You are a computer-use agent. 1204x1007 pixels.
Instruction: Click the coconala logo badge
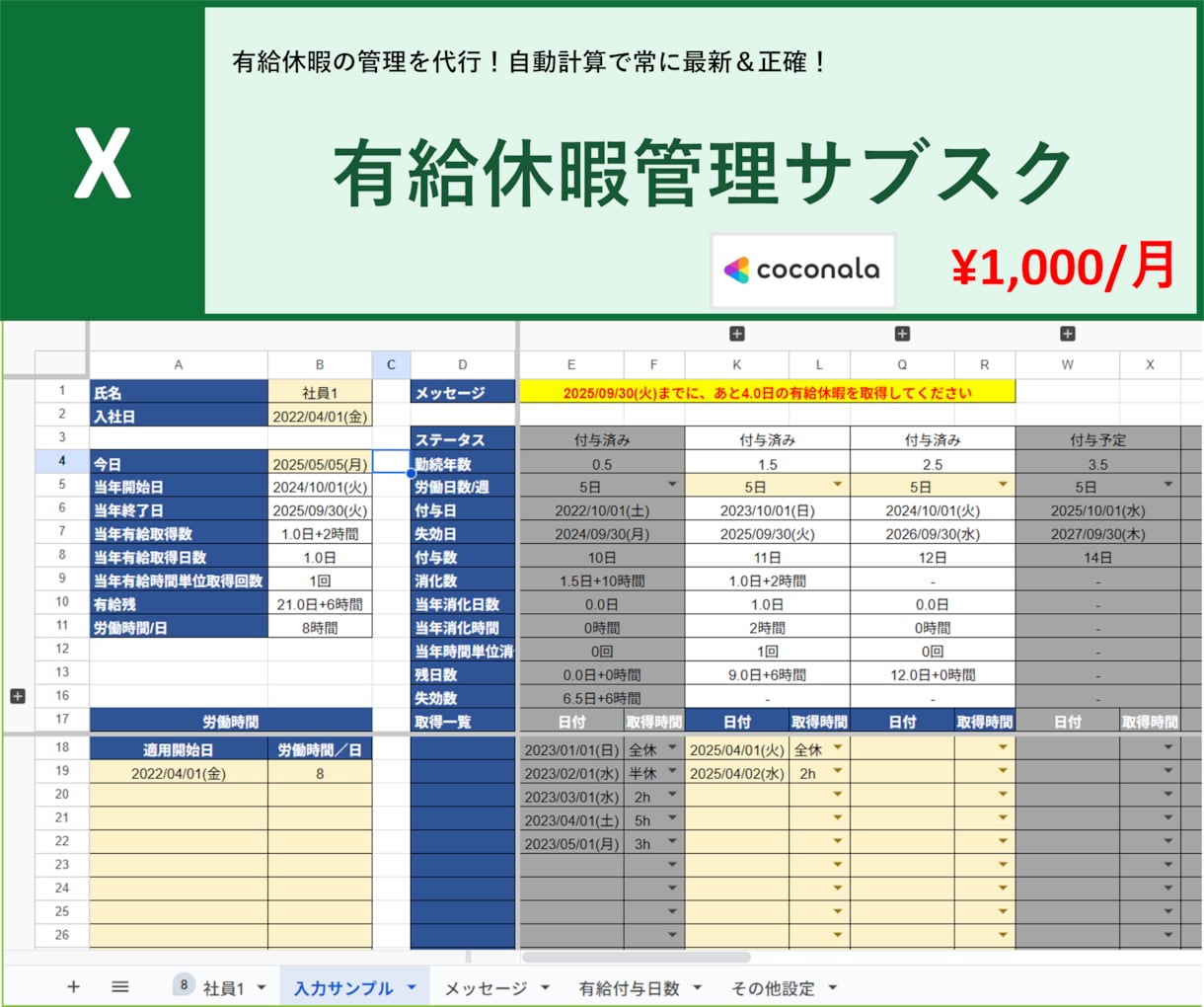802,270
